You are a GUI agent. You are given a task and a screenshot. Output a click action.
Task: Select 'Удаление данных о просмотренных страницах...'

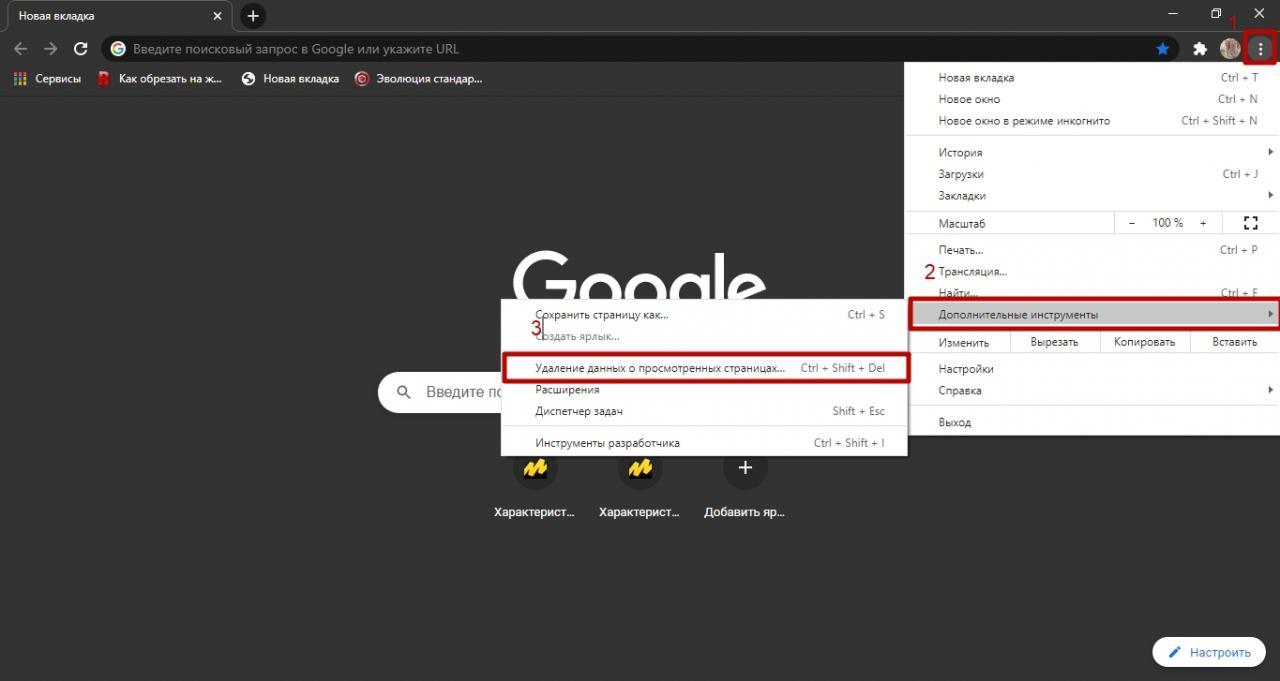[704, 368]
